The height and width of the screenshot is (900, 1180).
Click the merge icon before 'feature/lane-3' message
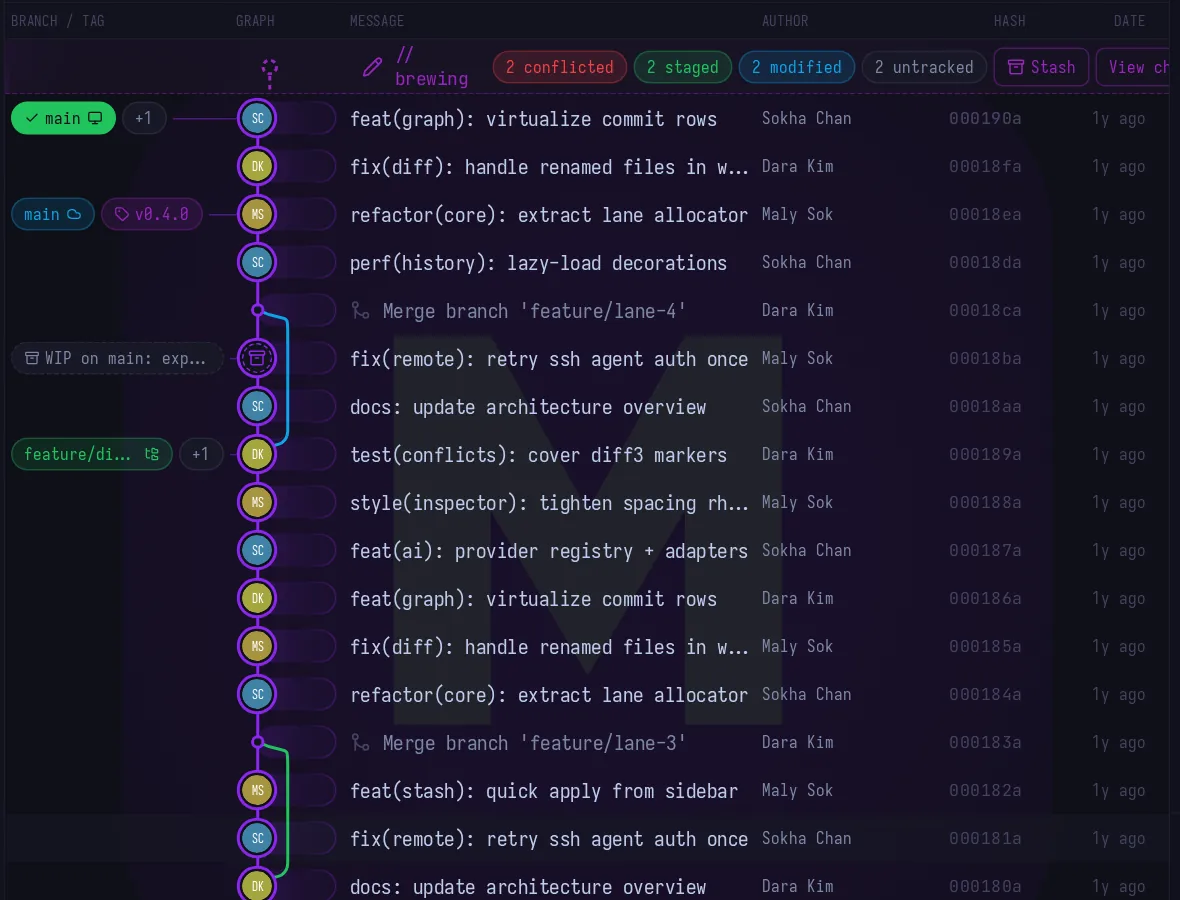(x=360, y=743)
